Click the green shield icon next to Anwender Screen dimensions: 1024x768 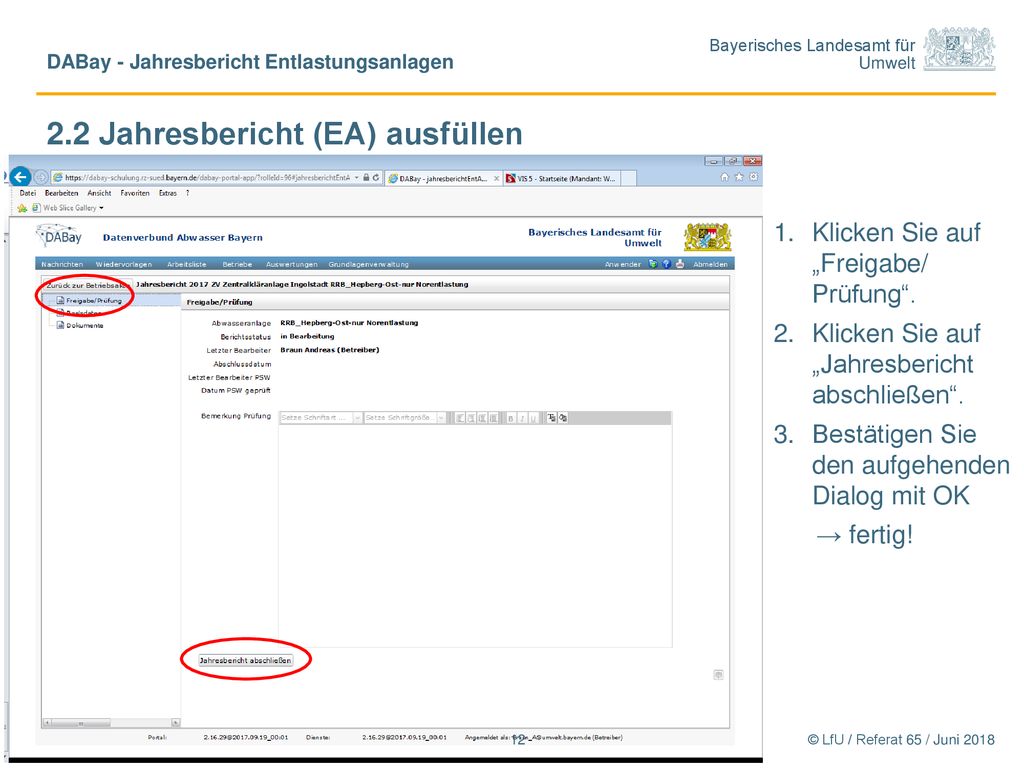pos(653,264)
